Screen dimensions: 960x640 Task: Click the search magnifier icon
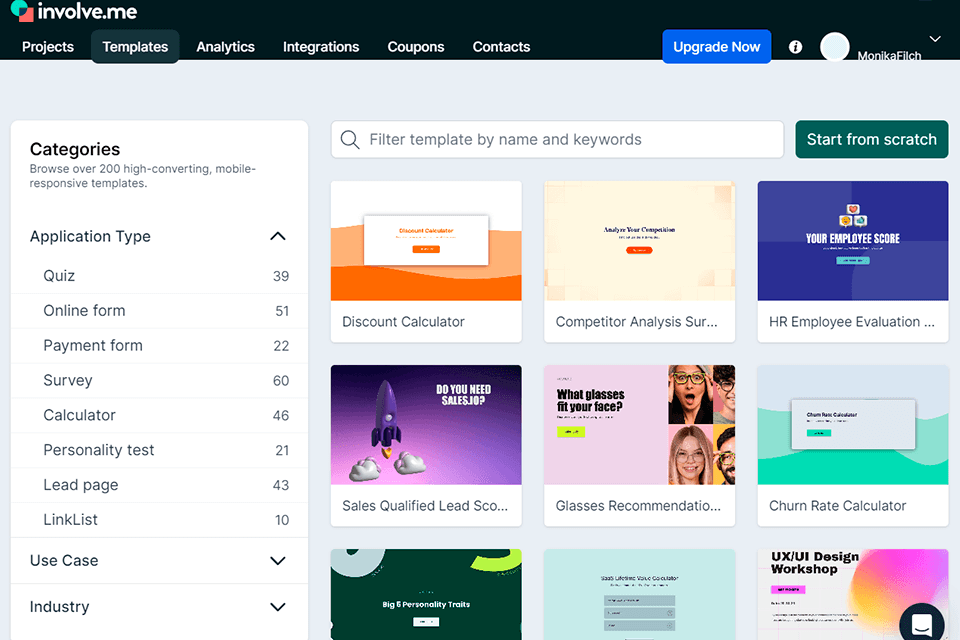click(350, 140)
